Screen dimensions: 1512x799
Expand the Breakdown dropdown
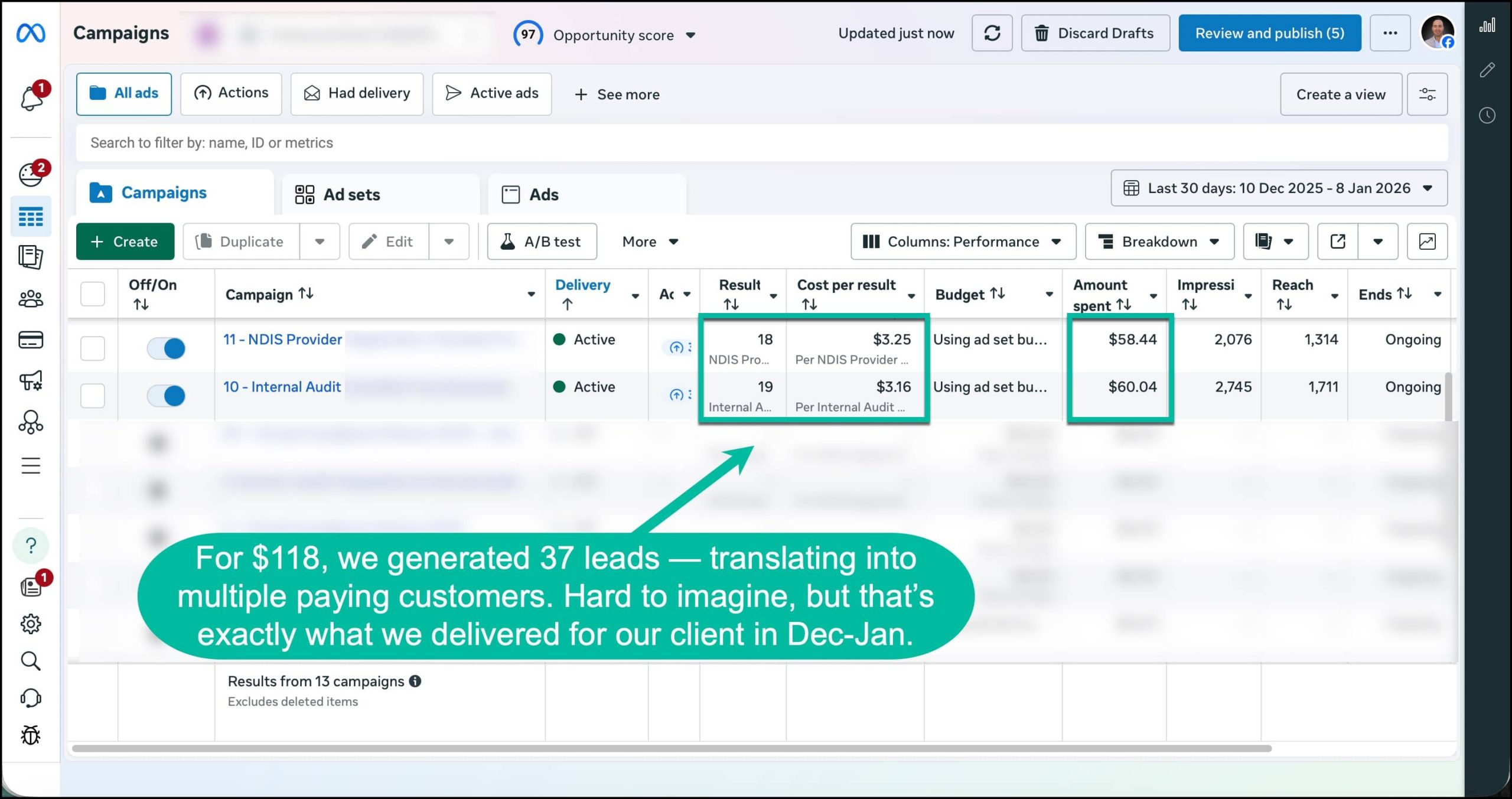[1159, 242]
